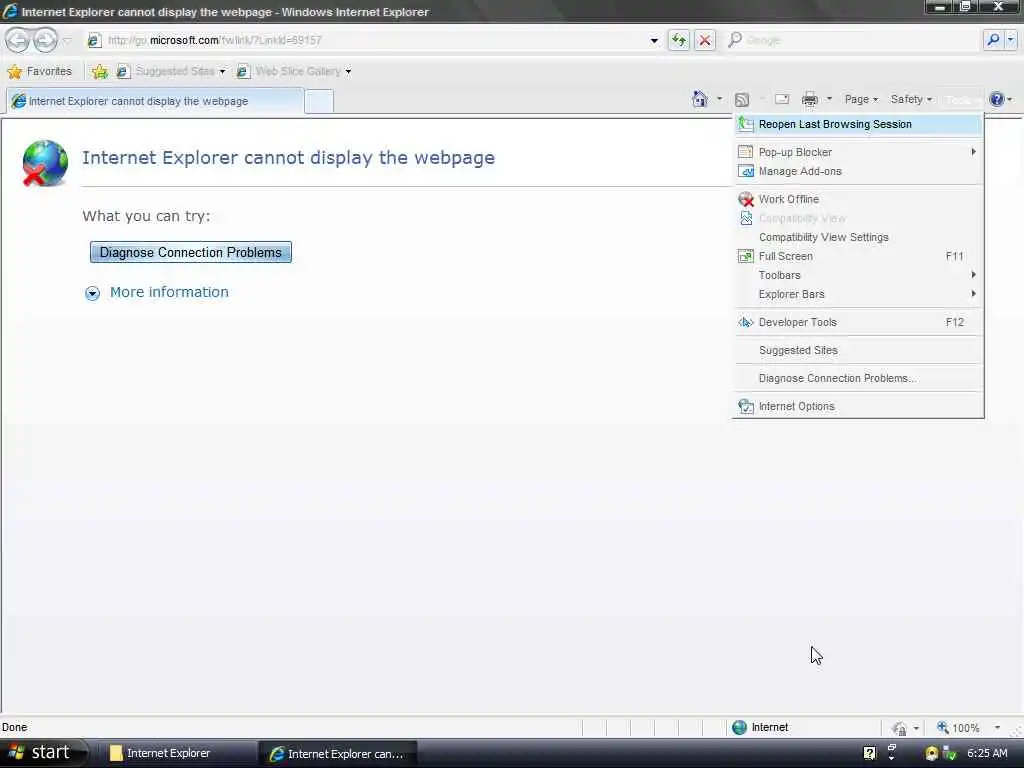Click the Refresh page icon
The height and width of the screenshot is (768, 1024).
point(679,40)
